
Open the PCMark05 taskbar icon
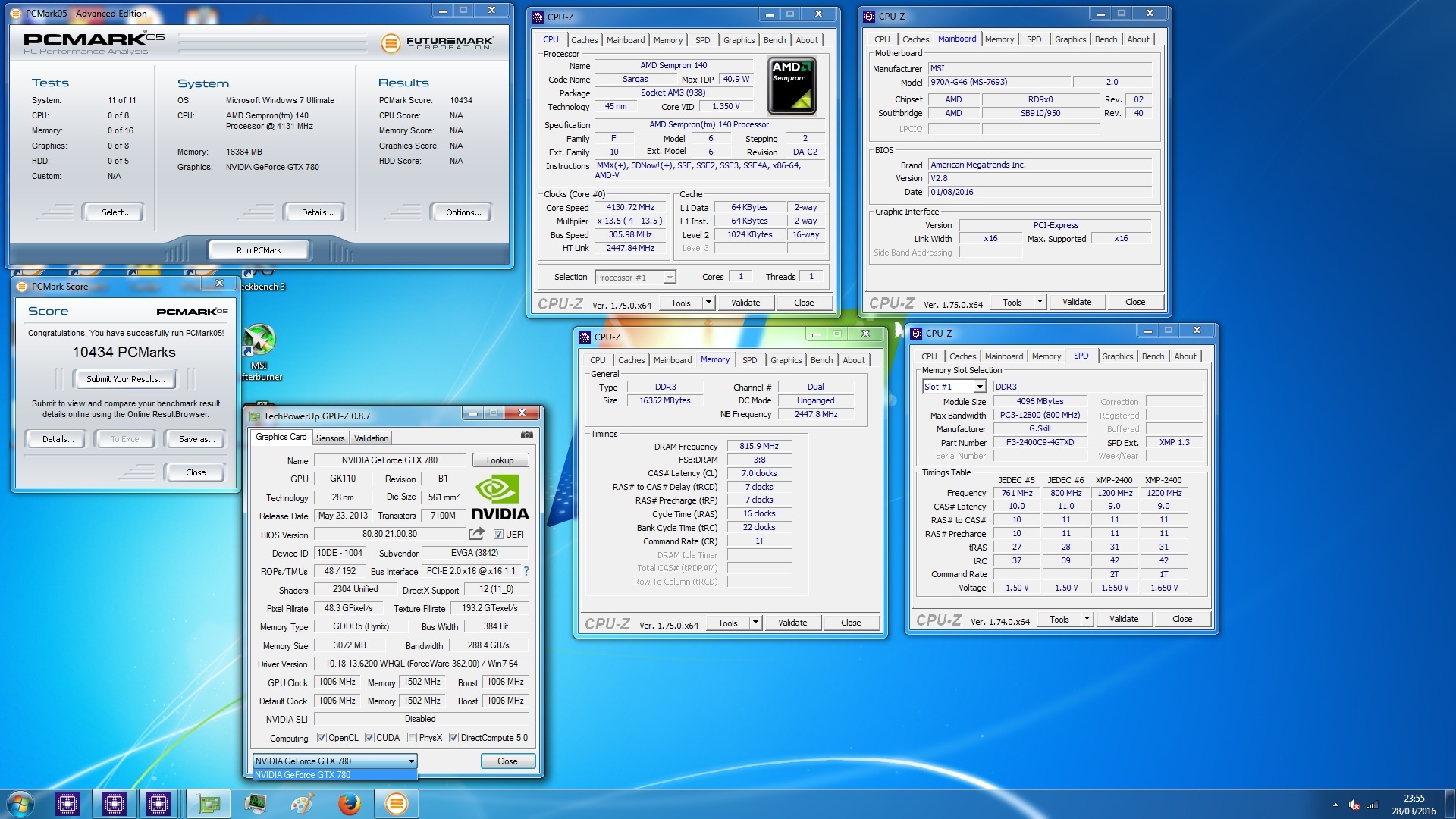coord(396,804)
